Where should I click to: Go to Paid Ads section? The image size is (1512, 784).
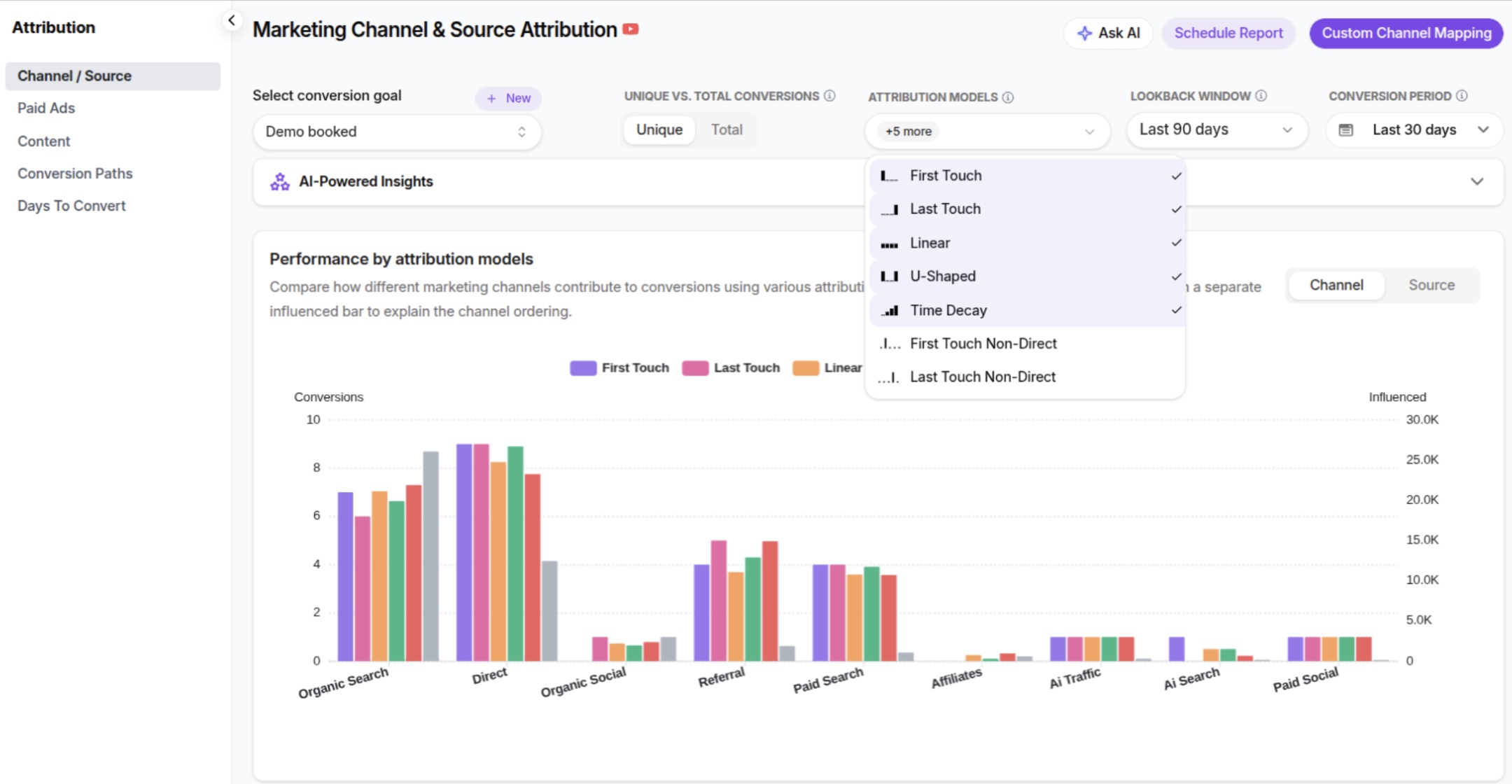tap(46, 108)
